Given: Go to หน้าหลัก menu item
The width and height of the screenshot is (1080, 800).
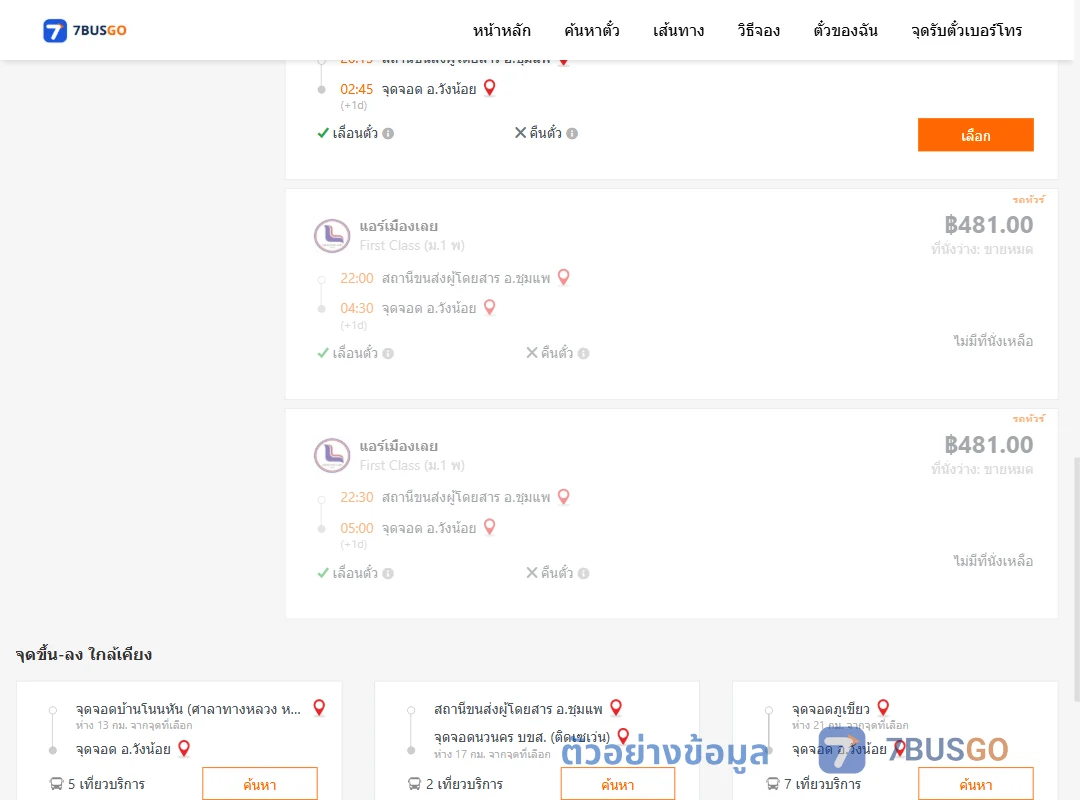Looking at the screenshot, I should (x=501, y=30).
